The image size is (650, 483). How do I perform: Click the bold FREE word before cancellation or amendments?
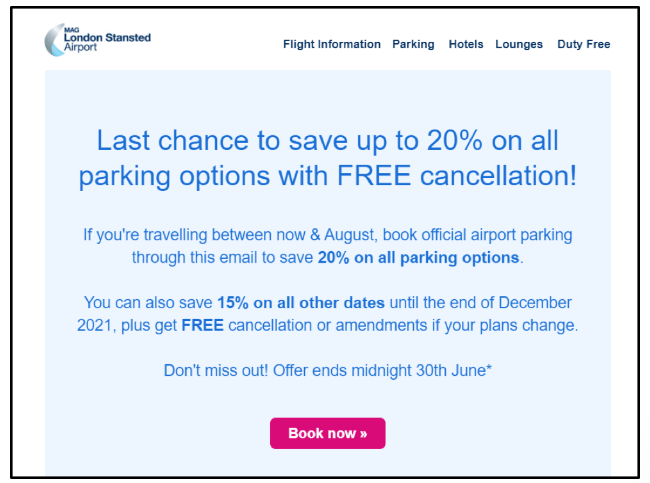[202, 325]
